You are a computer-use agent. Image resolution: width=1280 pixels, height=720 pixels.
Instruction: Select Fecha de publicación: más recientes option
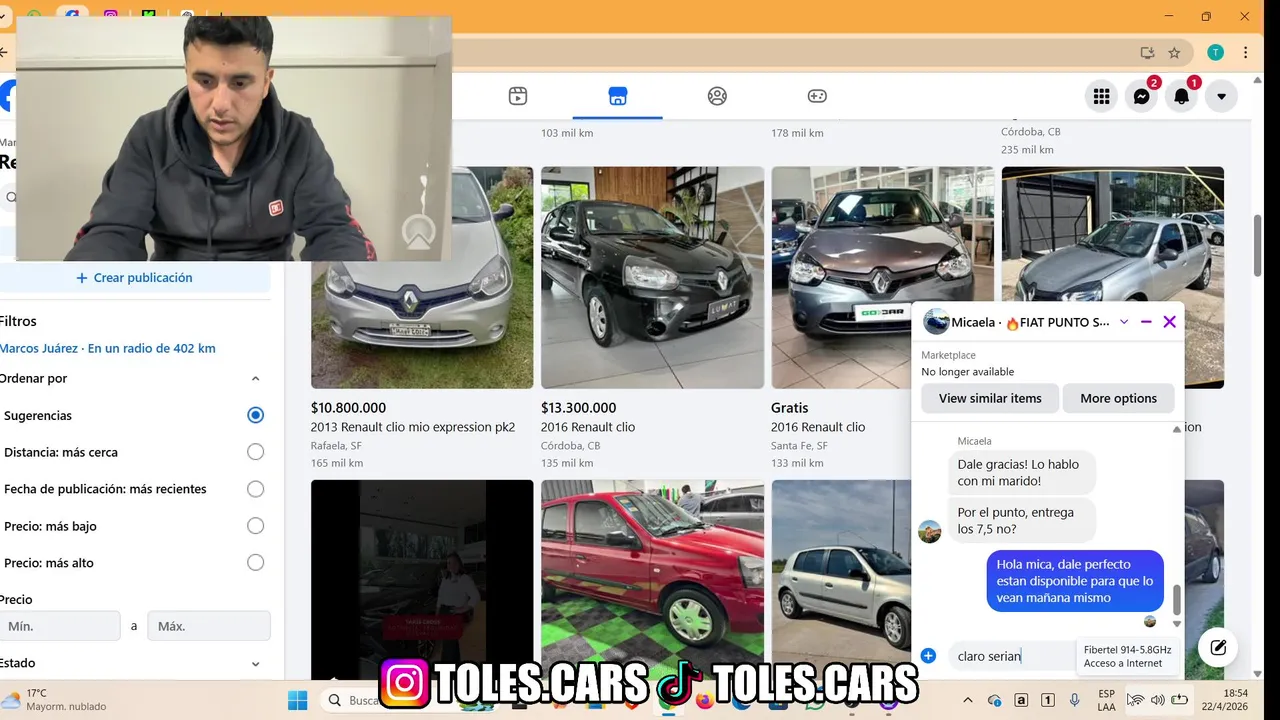point(255,489)
